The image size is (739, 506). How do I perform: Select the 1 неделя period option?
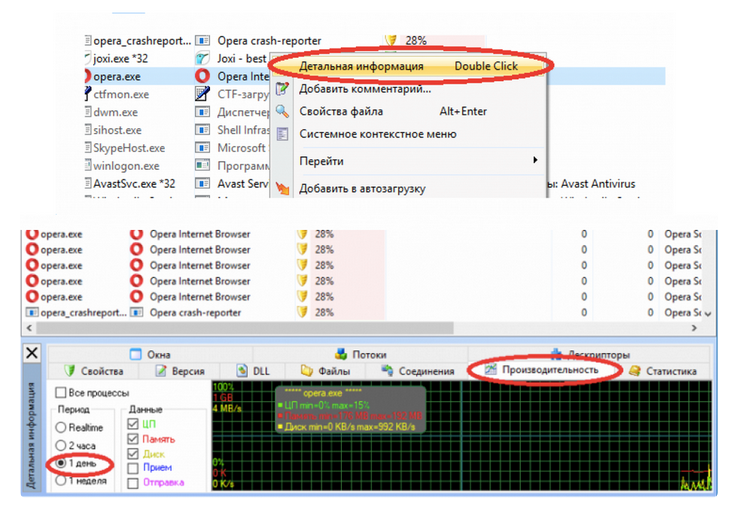coord(60,481)
